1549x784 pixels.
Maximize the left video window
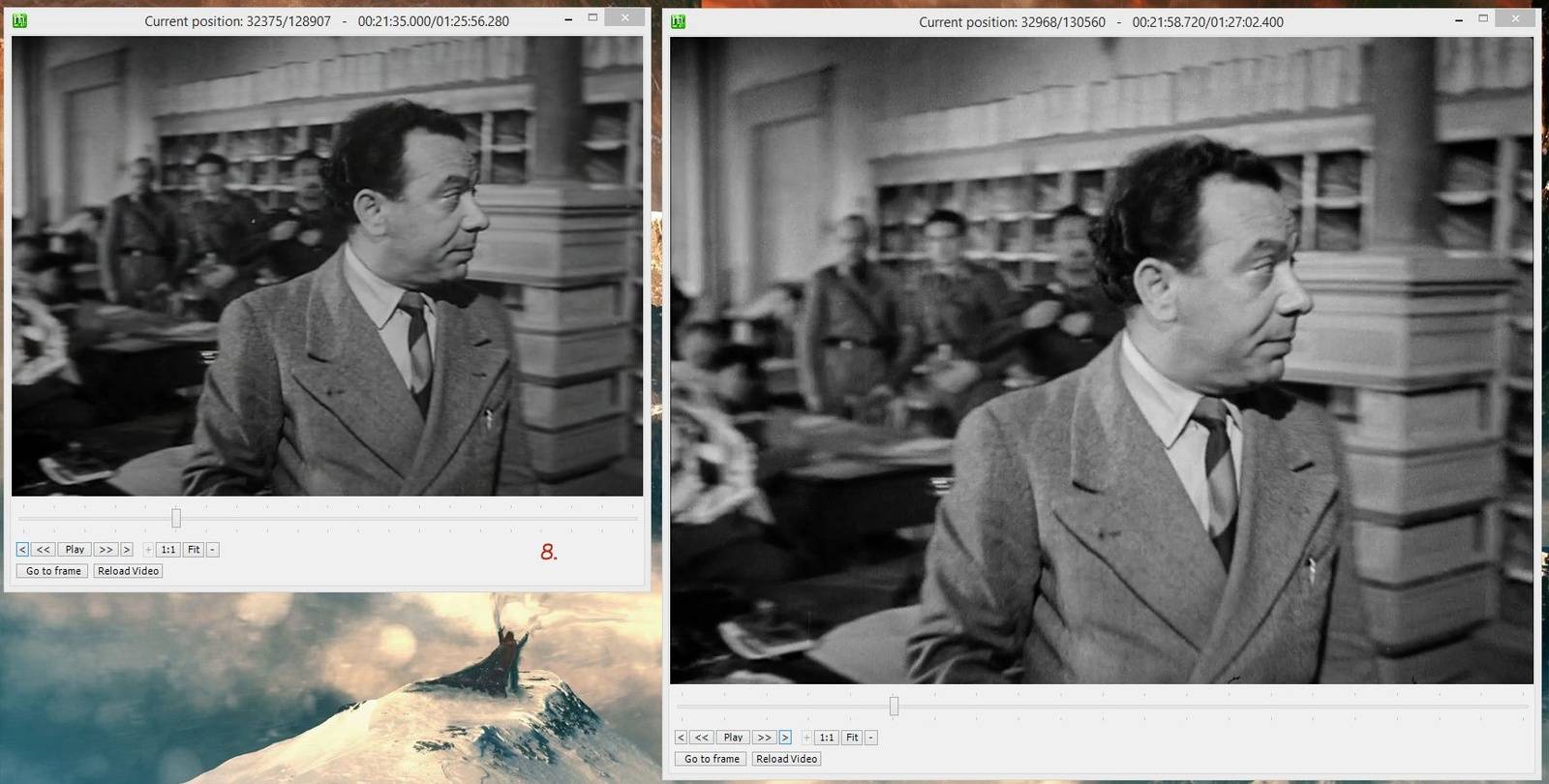pyautogui.click(x=592, y=17)
